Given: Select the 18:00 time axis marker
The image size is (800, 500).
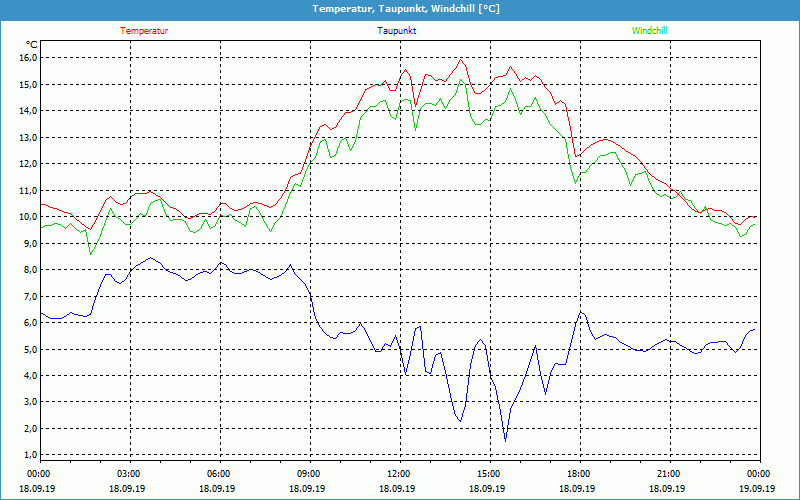Looking at the screenshot, I should click(x=578, y=474).
